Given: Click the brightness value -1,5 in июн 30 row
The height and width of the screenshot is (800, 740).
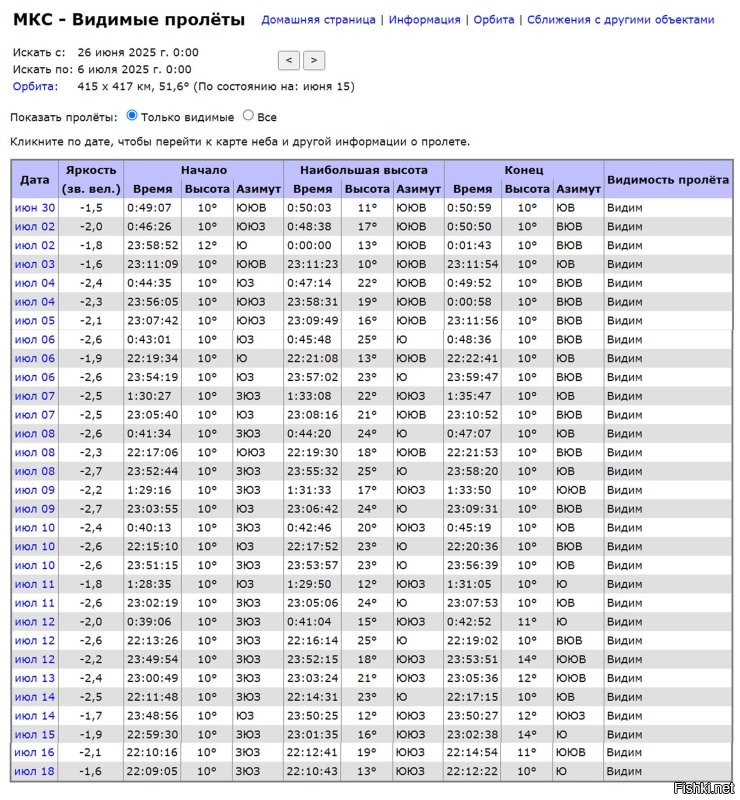Looking at the screenshot, I should 91,208.
